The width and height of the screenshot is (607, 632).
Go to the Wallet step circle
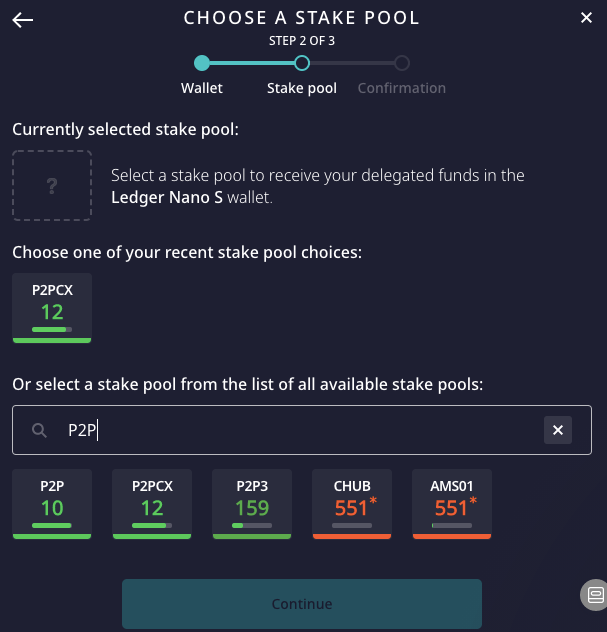202,63
